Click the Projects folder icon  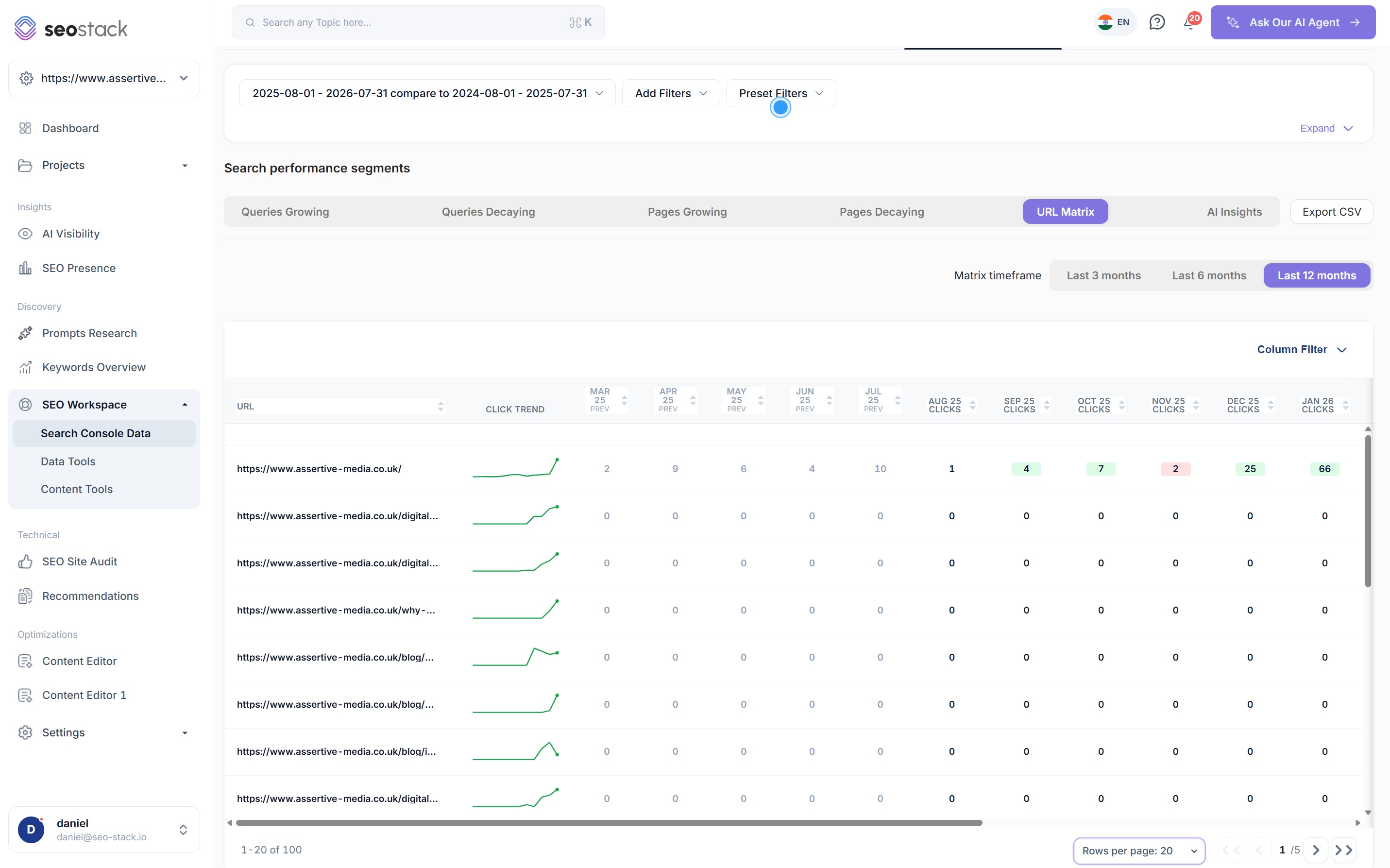coord(25,165)
